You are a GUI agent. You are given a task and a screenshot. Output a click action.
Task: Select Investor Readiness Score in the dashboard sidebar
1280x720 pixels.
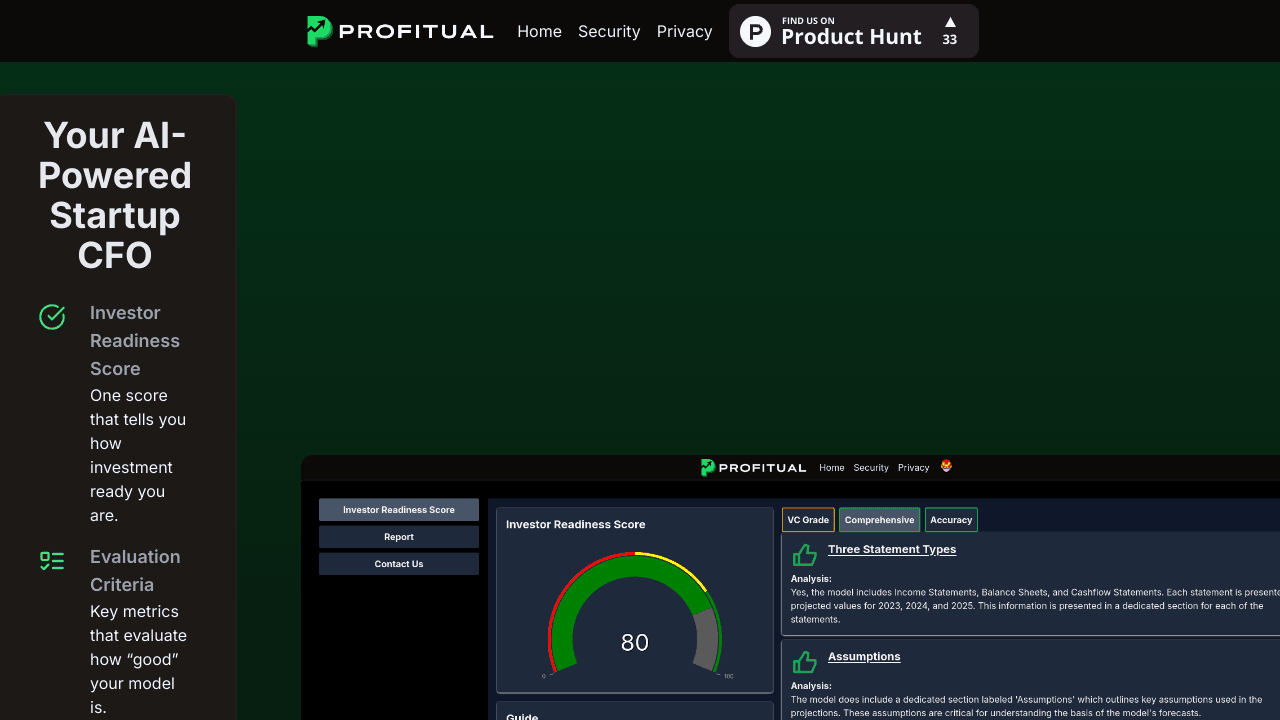pyautogui.click(x=398, y=510)
